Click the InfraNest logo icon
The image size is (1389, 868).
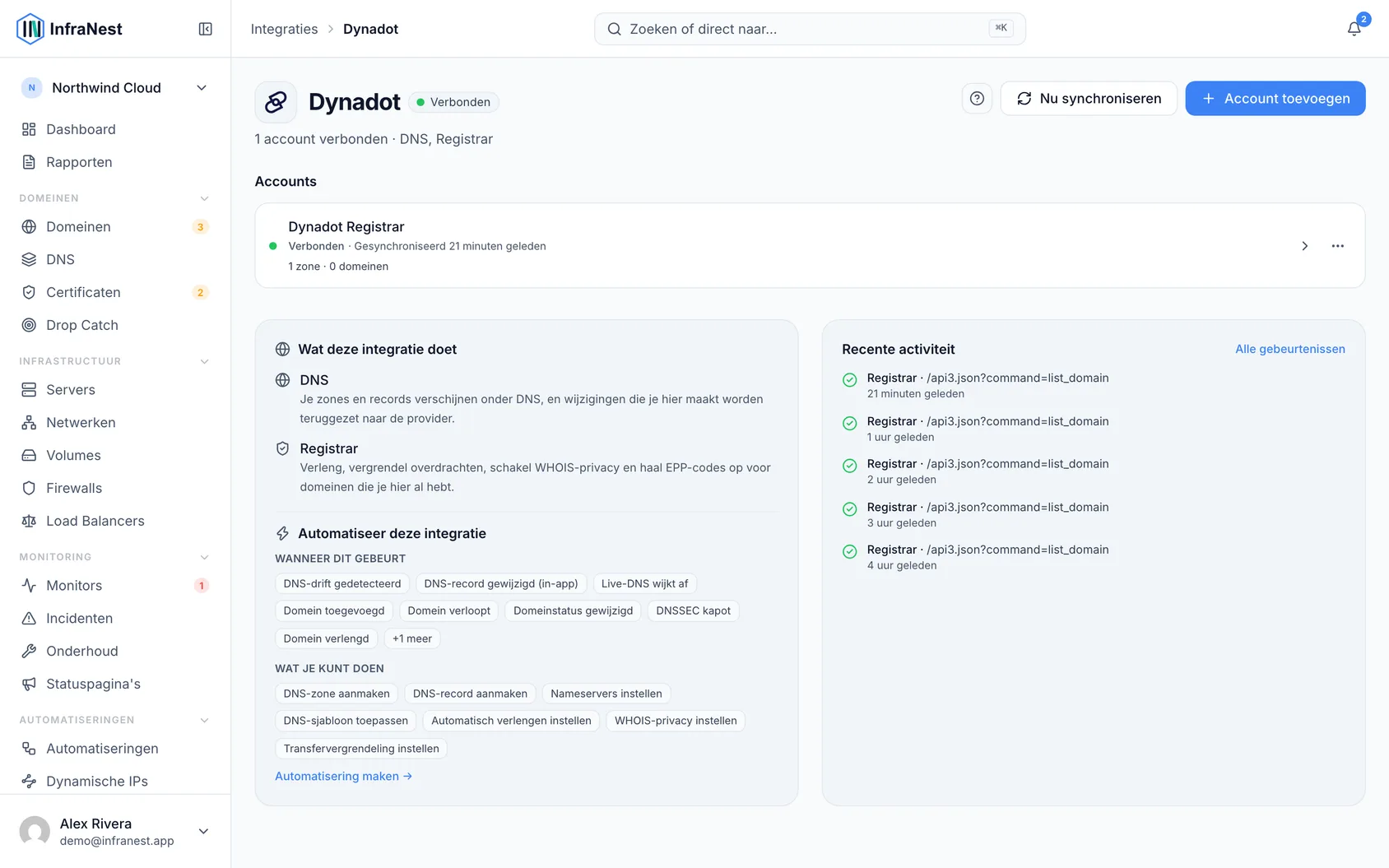pyautogui.click(x=30, y=29)
